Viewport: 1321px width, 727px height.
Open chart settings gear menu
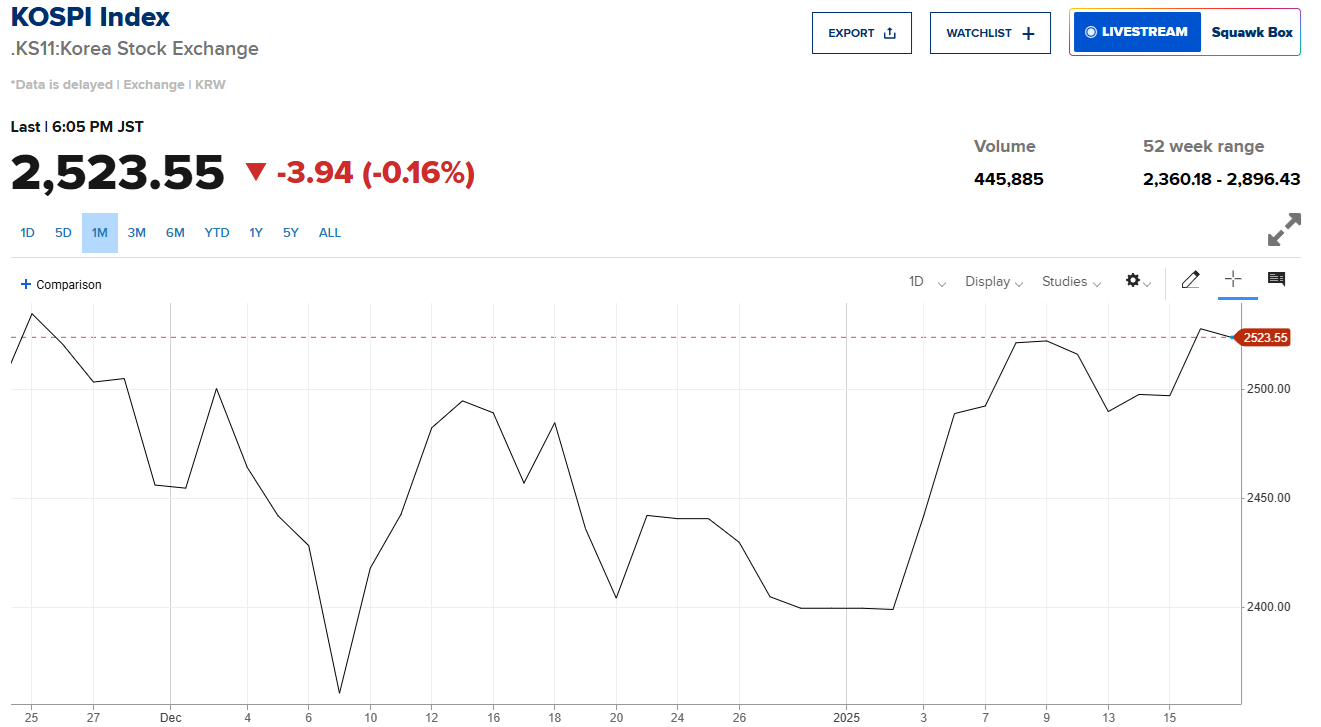(1137, 281)
